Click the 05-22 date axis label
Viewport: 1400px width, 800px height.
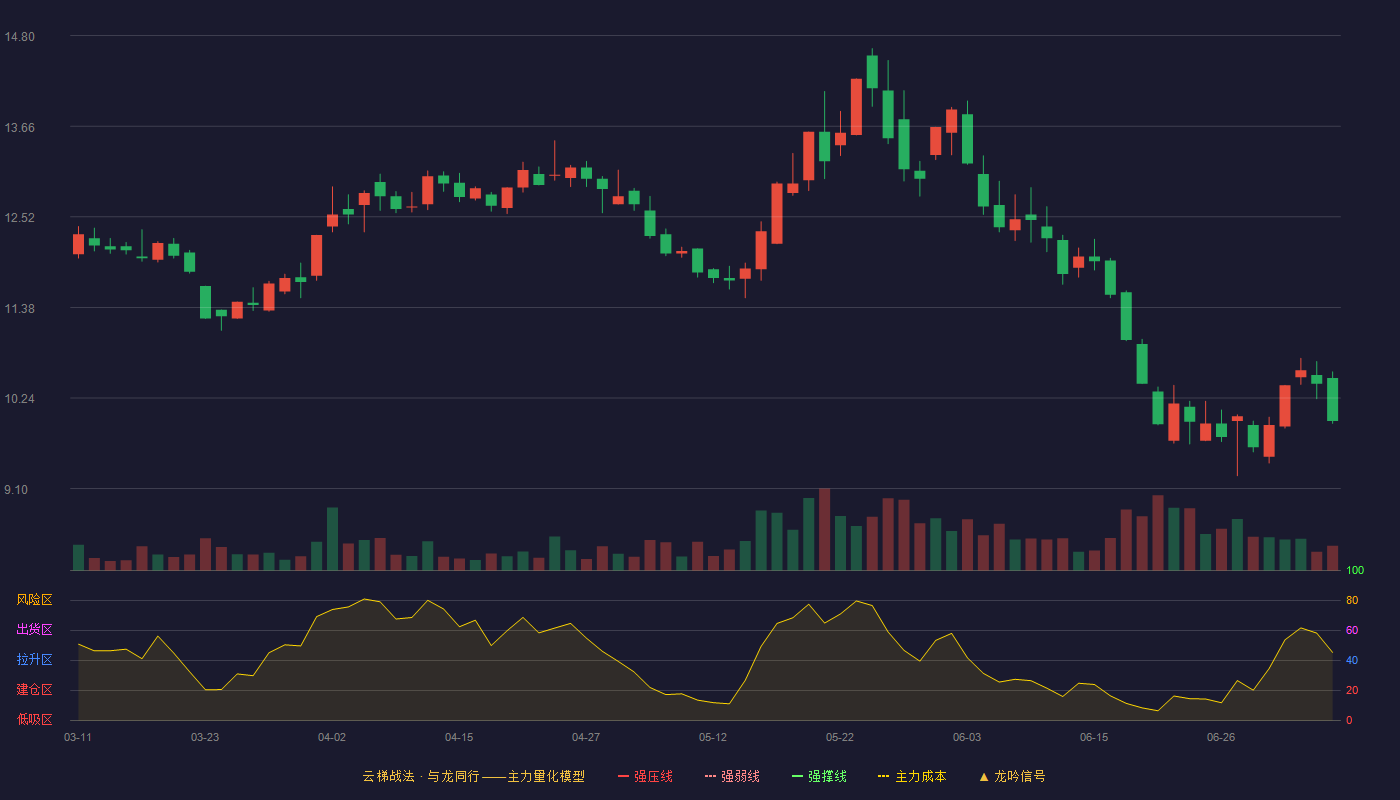[x=840, y=737]
